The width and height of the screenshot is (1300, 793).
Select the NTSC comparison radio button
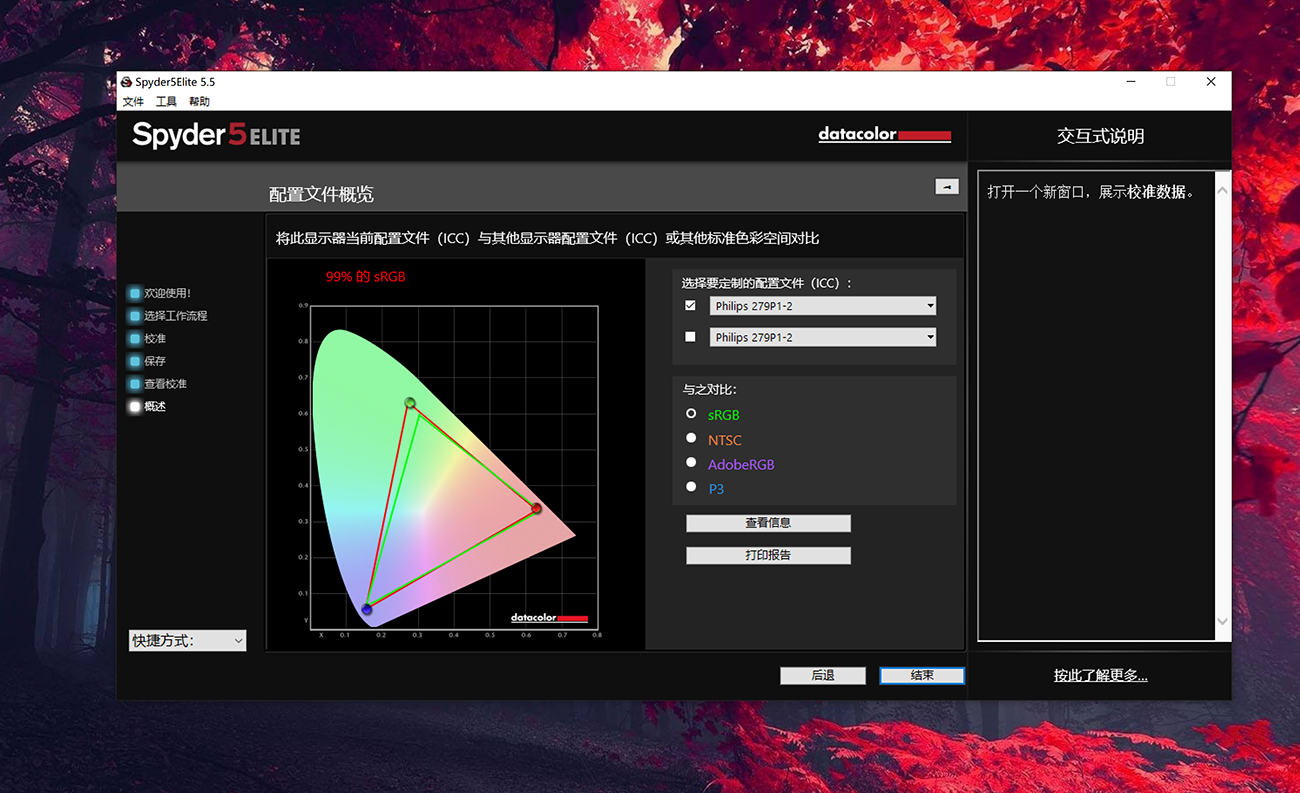point(691,438)
